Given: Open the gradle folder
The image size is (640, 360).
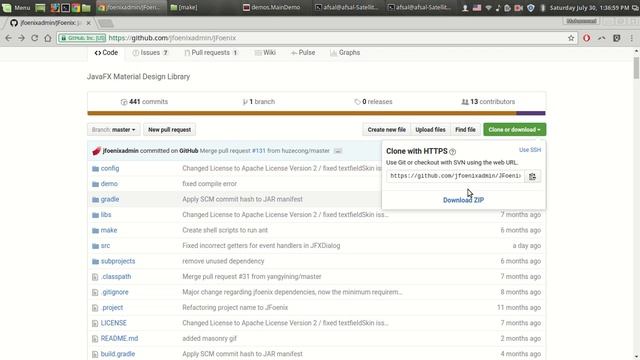Looking at the screenshot, I should (110, 199).
